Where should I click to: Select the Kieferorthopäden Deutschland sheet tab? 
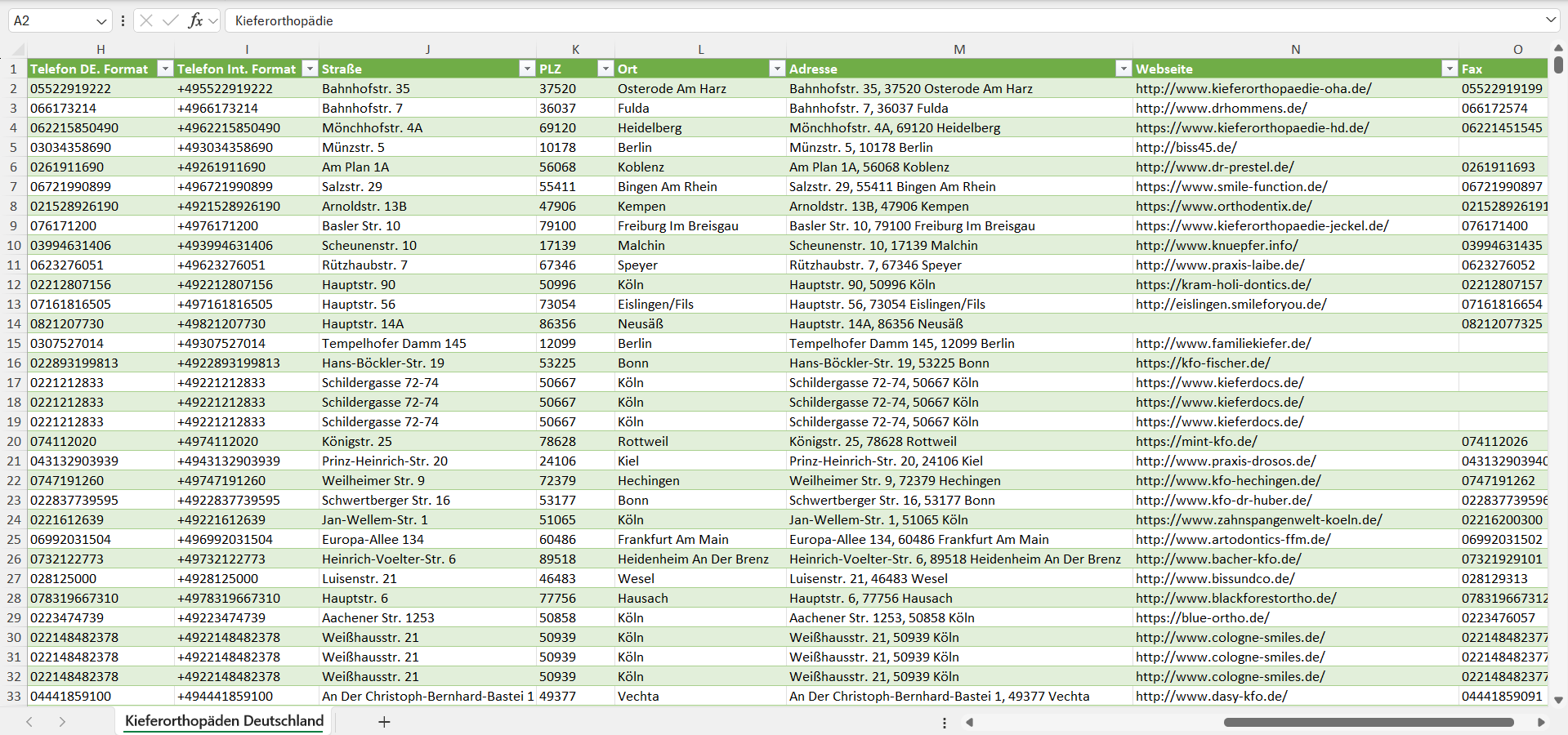[224, 721]
